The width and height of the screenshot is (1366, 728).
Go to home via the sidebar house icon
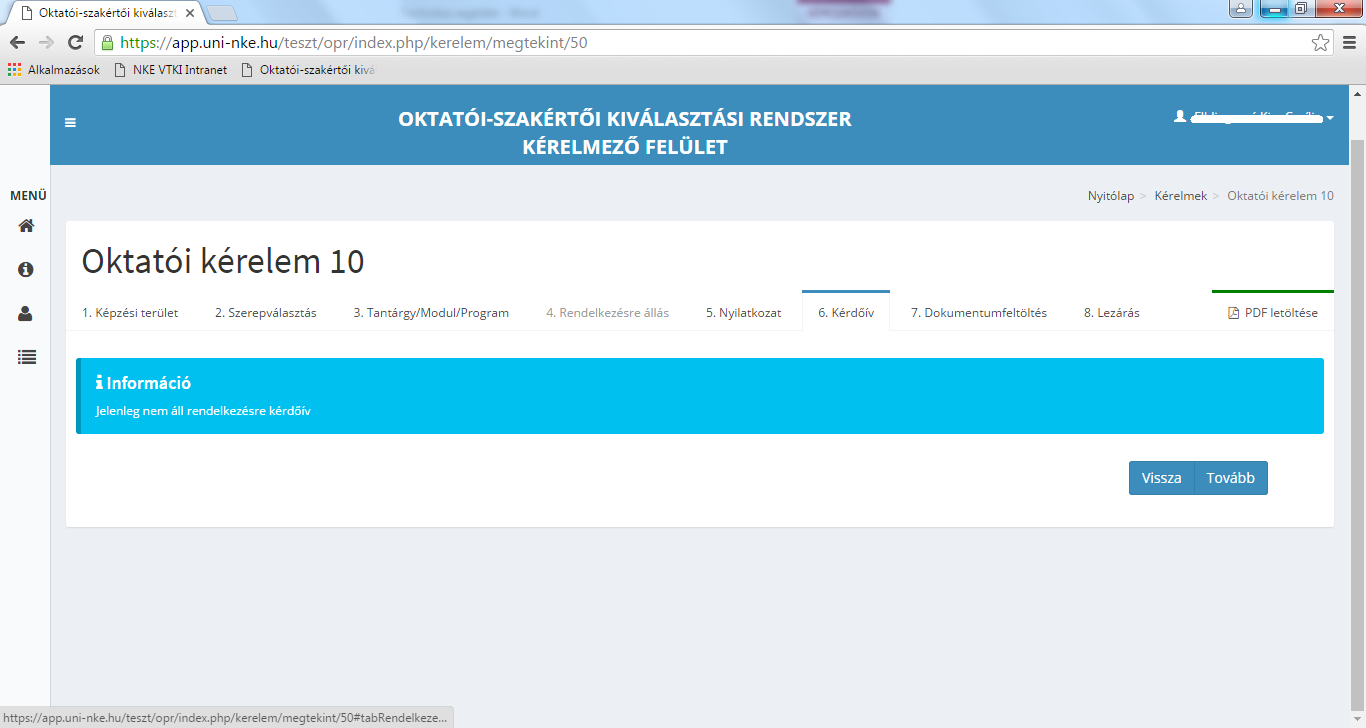pos(26,225)
